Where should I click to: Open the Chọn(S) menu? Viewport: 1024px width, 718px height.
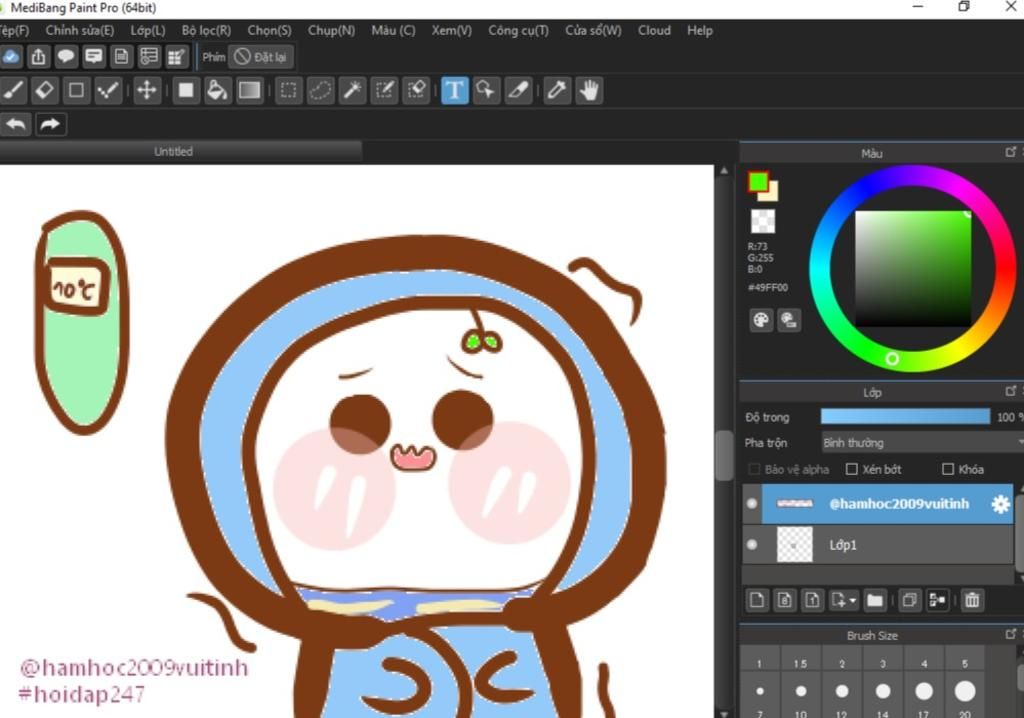point(269,31)
